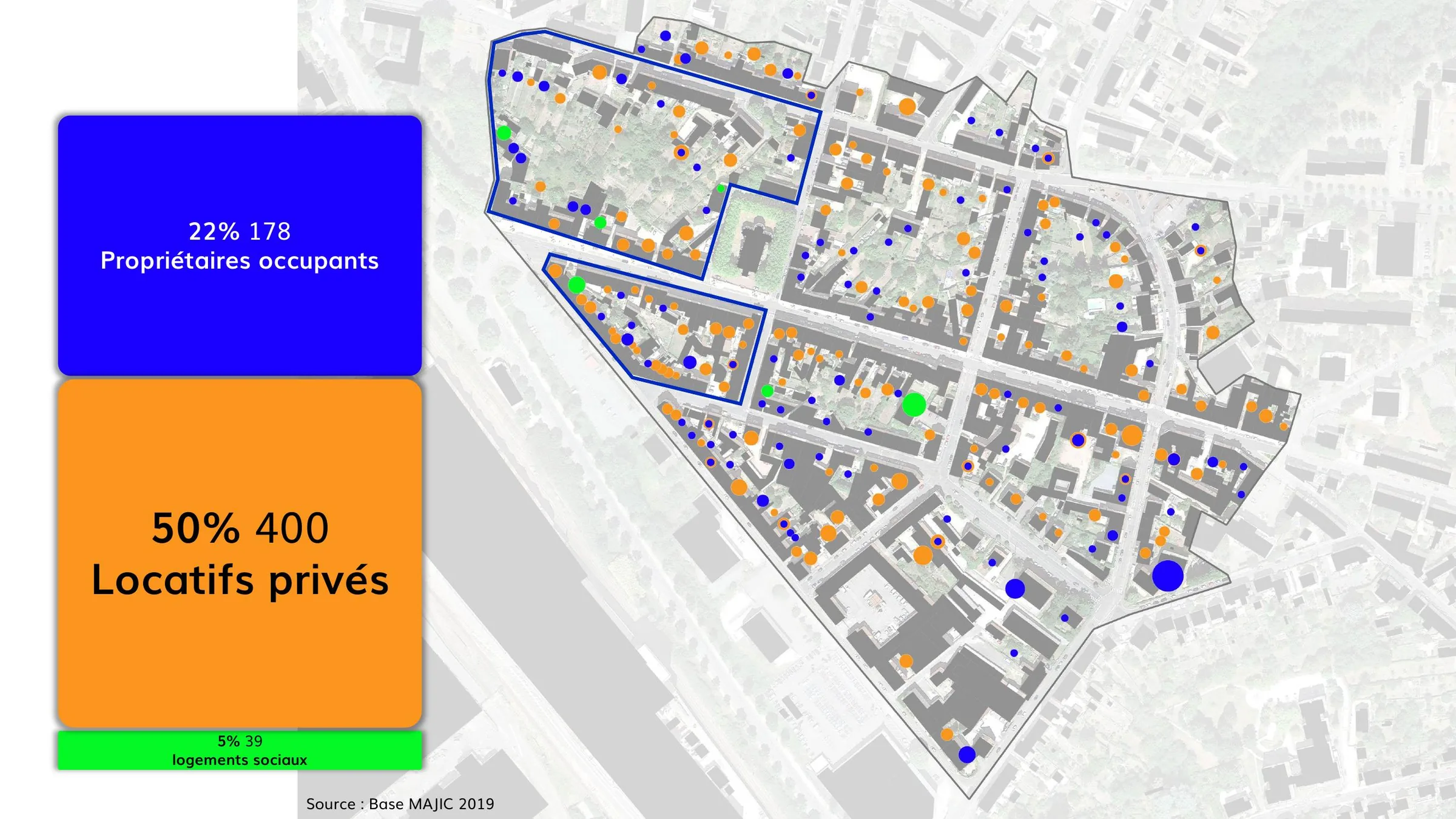1456x819 pixels.
Task: Click the largest green circle on map
Action: click(914, 404)
